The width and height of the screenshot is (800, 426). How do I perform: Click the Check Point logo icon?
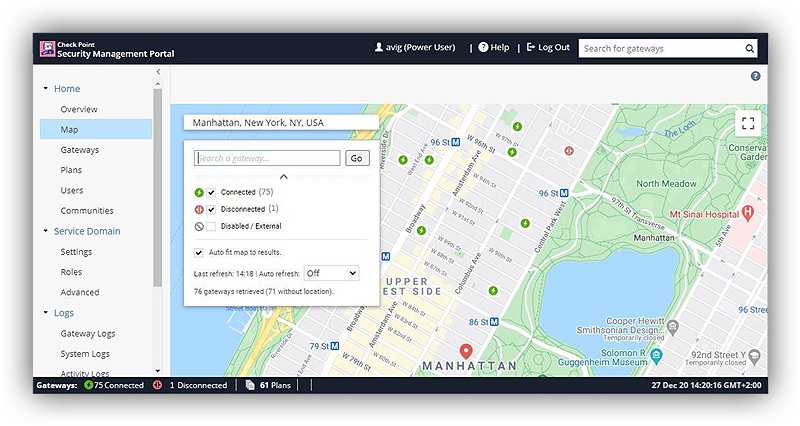pyautogui.click(x=47, y=49)
